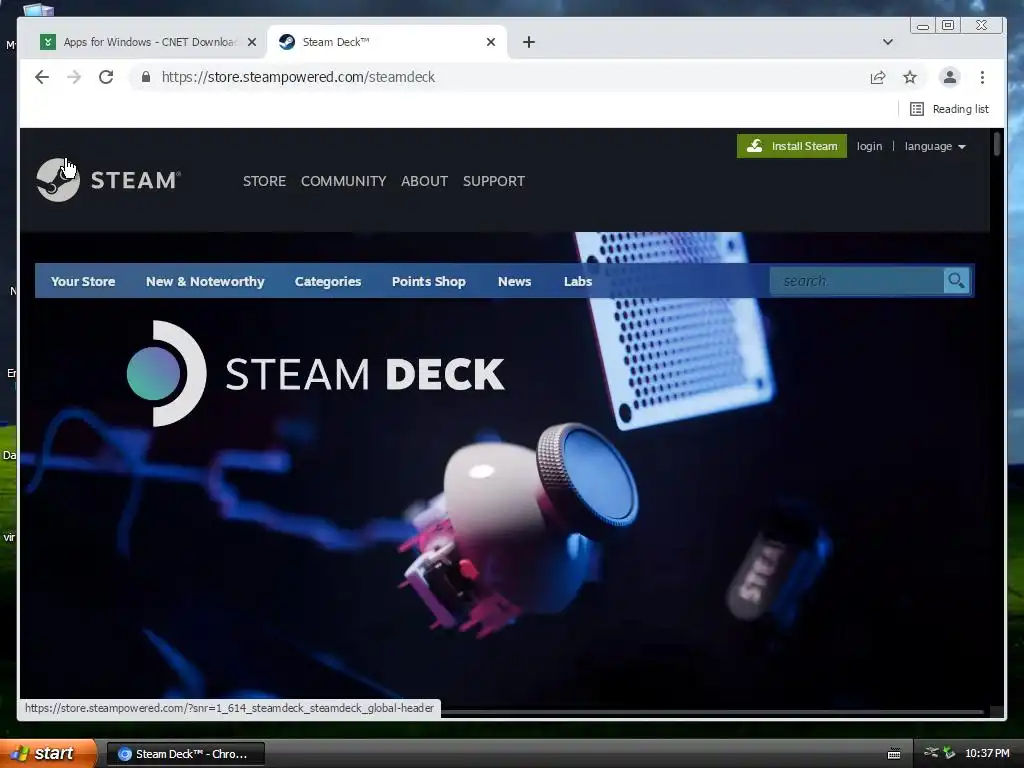Expand the language dropdown
Viewport: 1024px width, 768px height.
935,146
